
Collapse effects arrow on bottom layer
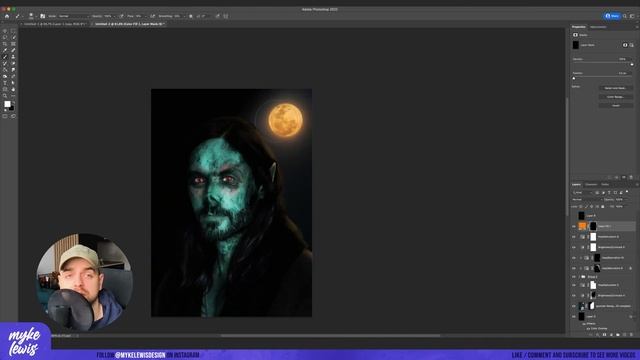(x=632, y=317)
